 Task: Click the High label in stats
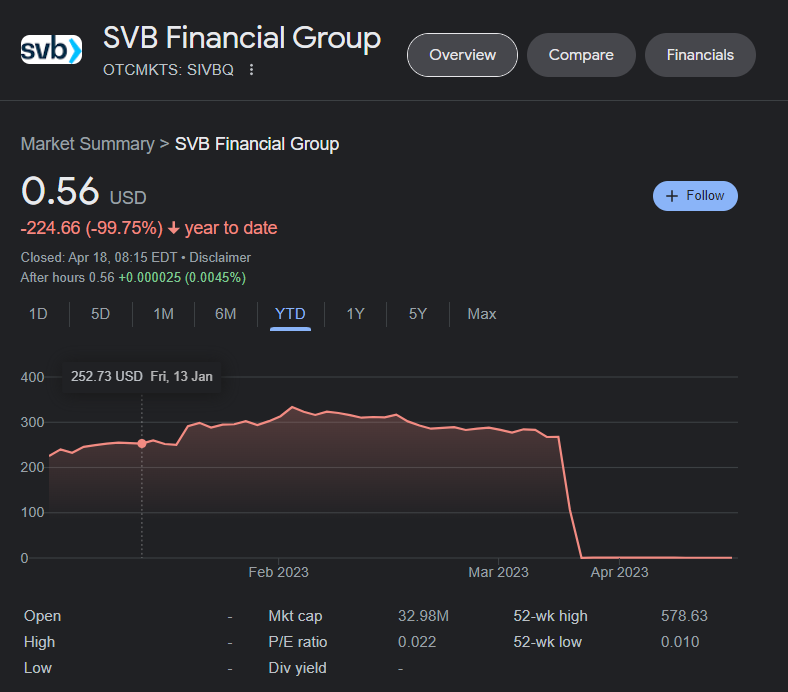(x=39, y=642)
